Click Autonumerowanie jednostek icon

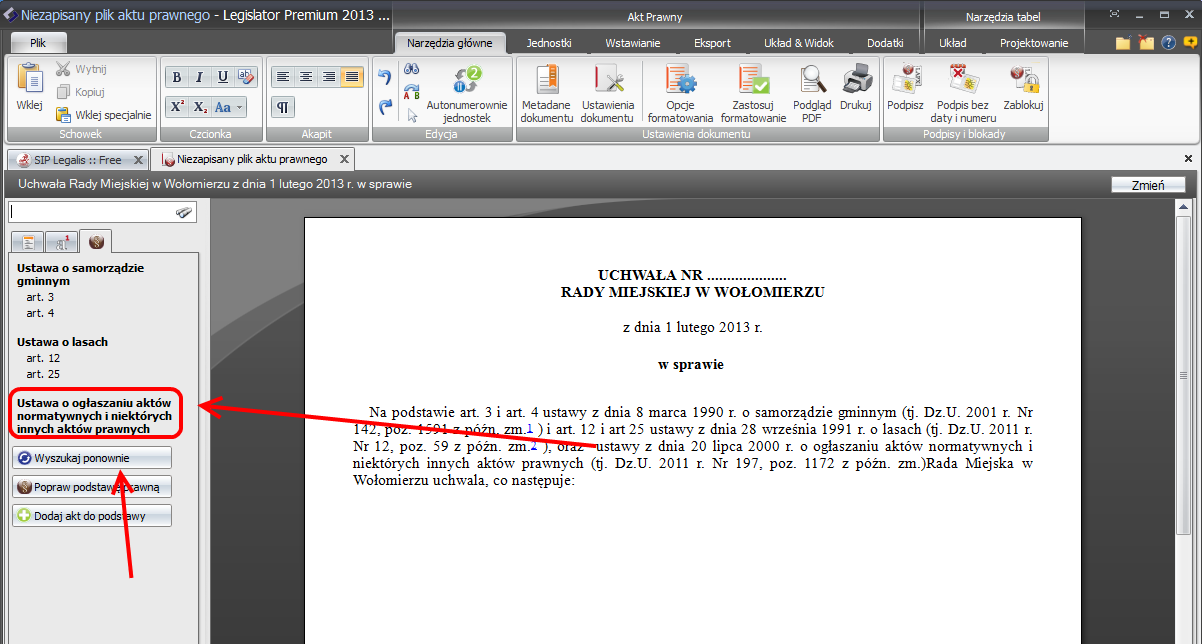(467, 81)
